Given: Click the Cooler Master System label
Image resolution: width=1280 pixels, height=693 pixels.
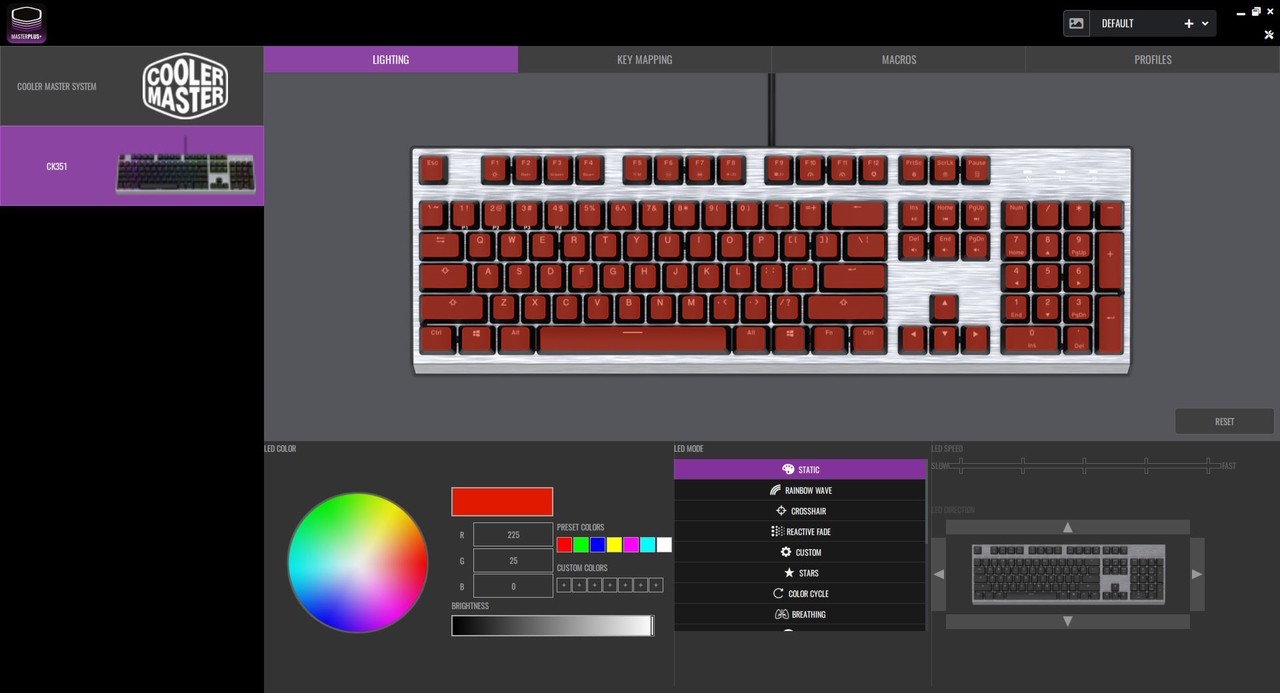Looking at the screenshot, I should pos(57,86).
